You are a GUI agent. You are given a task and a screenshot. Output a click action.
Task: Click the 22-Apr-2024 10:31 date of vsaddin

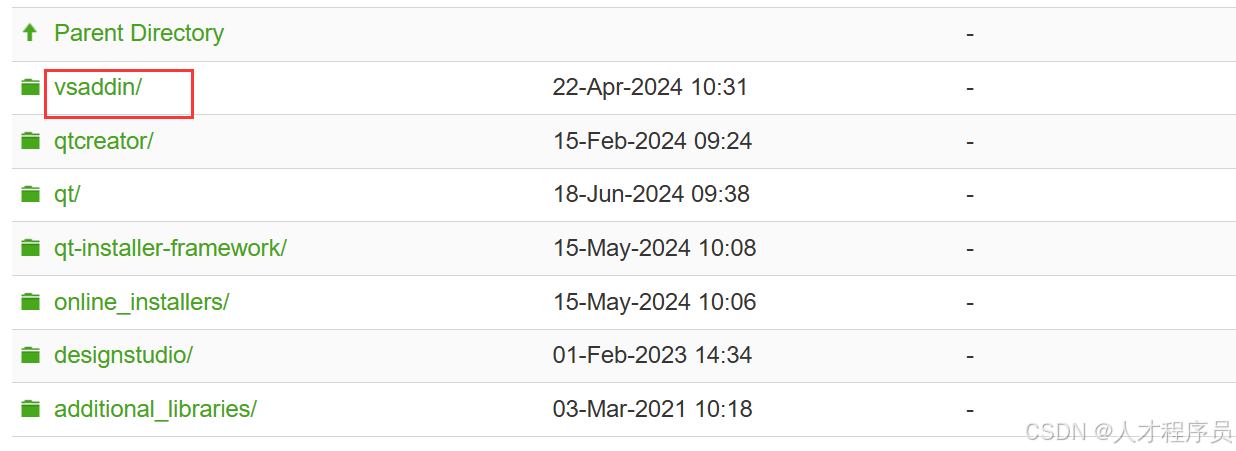tap(650, 88)
